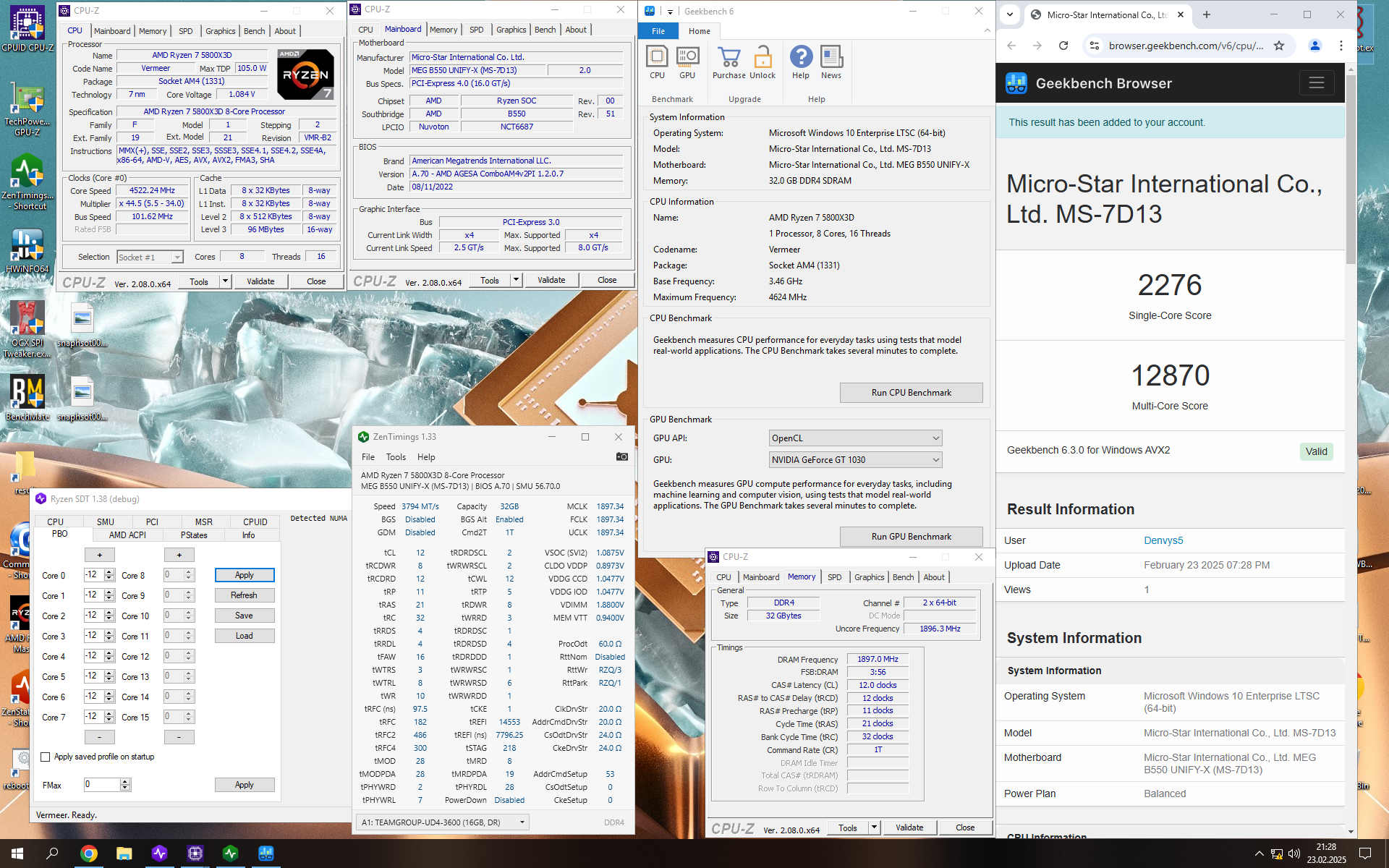The image size is (1389, 868).
Task: Open the TechPowerUp GPU-Z desktop icon
Action: tap(27, 109)
